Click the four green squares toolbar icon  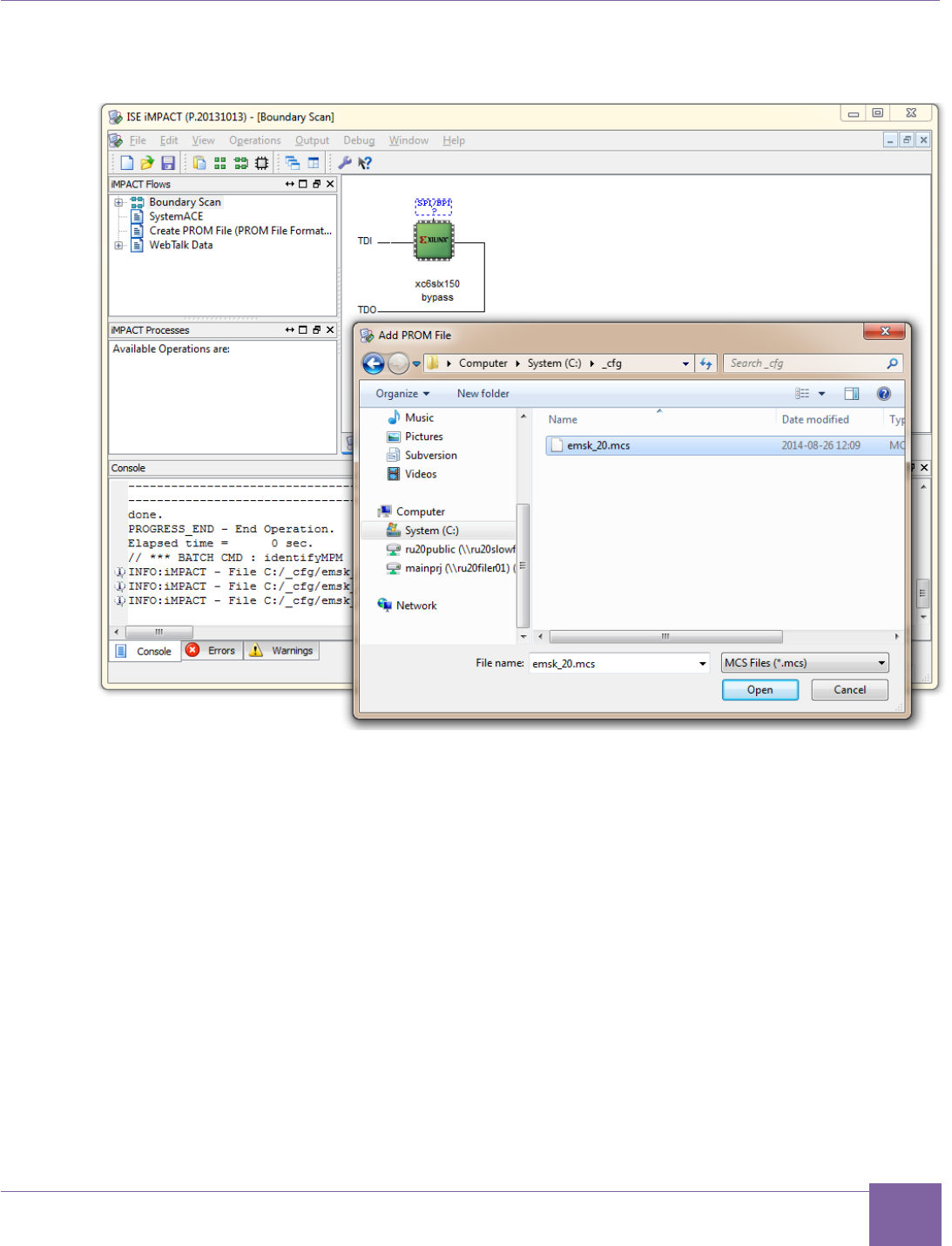(219, 163)
